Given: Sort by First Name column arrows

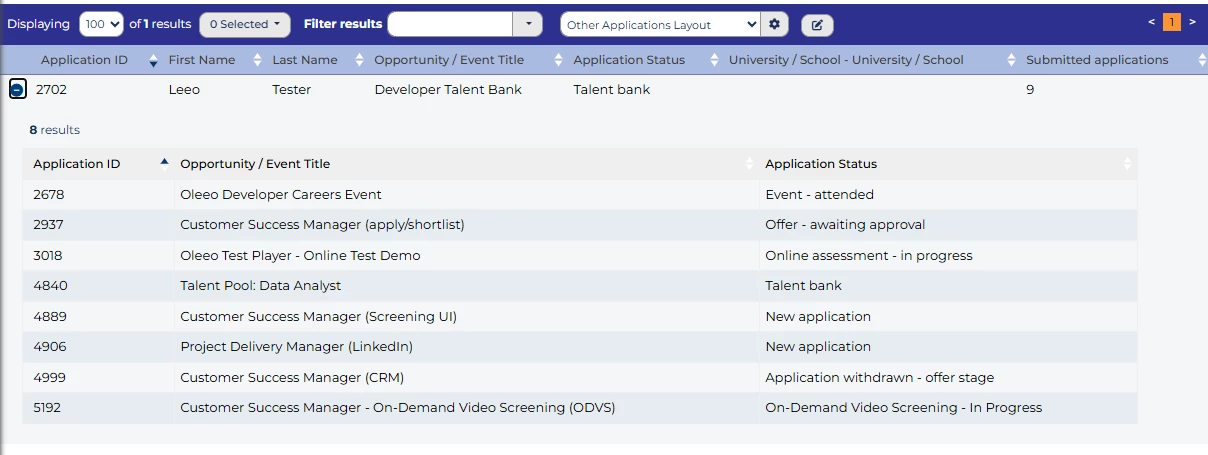Looking at the screenshot, I should [257, 60].
